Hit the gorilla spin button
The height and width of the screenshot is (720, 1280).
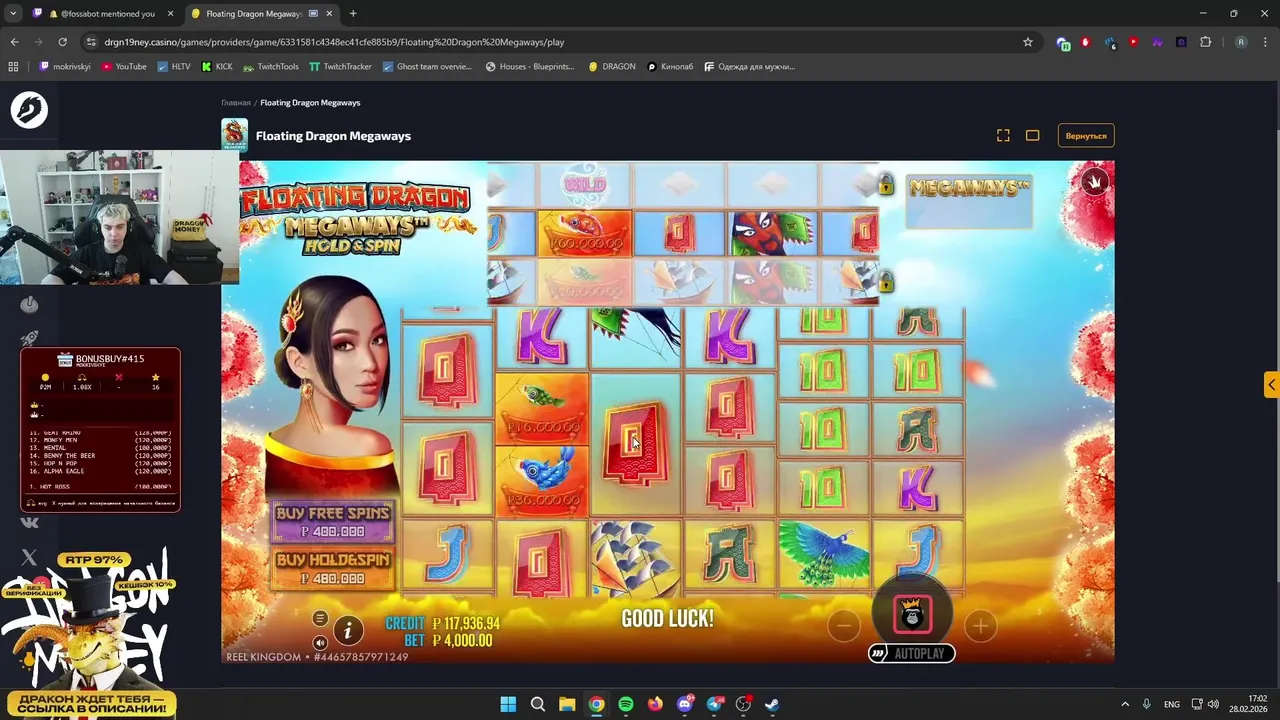(x=911, y=615)
